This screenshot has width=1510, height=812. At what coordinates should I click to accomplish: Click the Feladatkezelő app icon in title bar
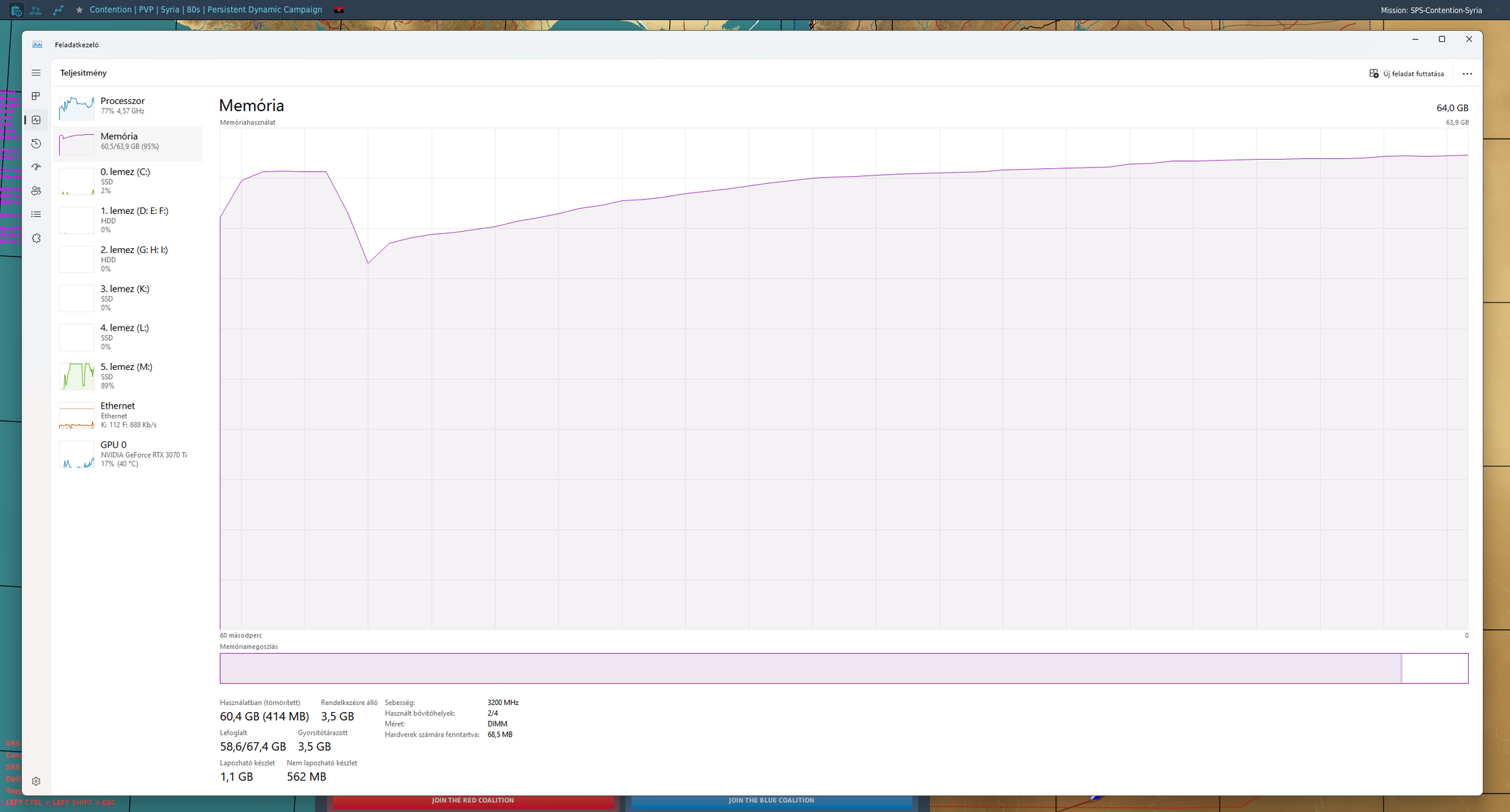pyautogui.click(x=37, y=44)
